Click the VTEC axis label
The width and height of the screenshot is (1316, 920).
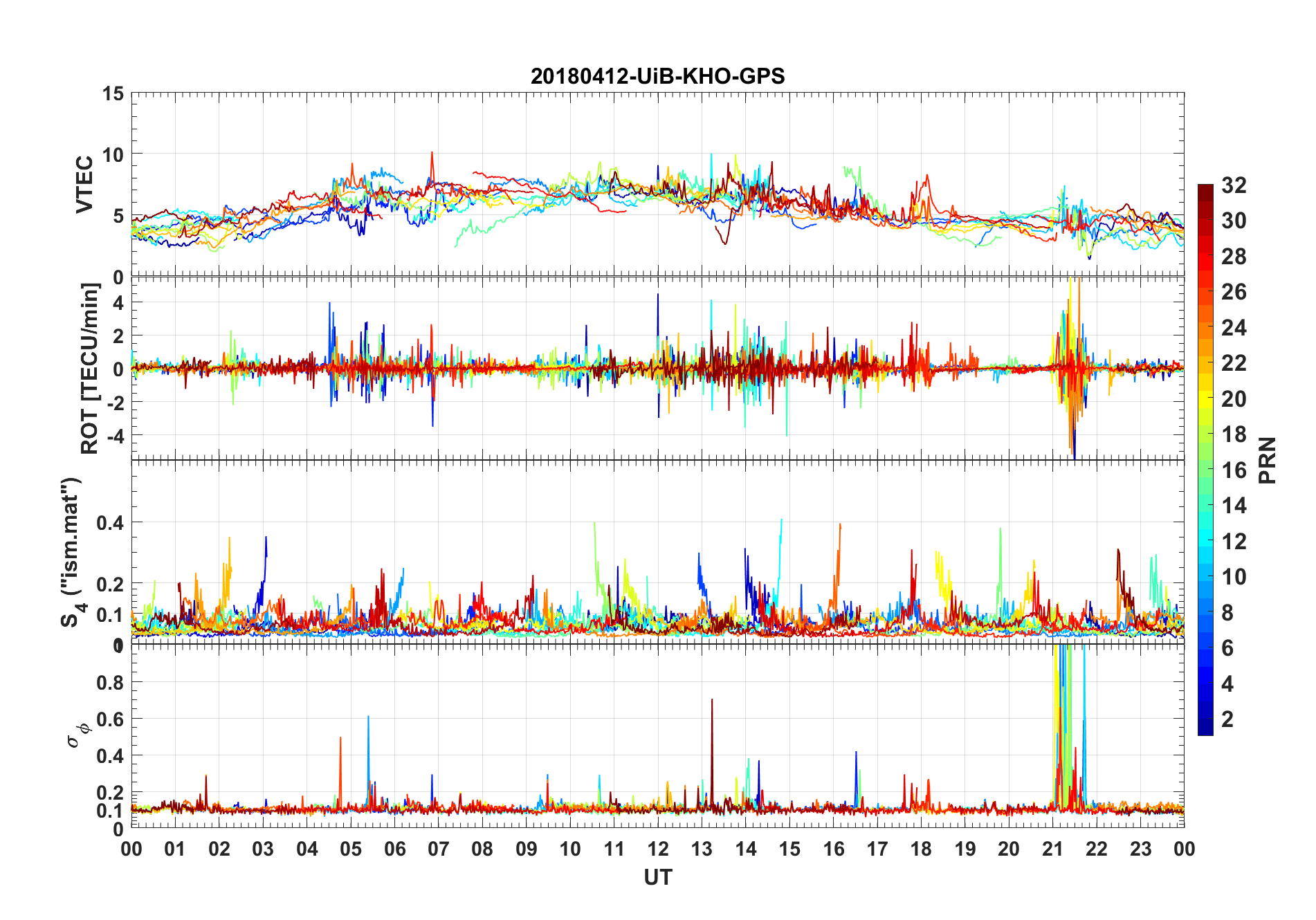(x=84, y=185)
